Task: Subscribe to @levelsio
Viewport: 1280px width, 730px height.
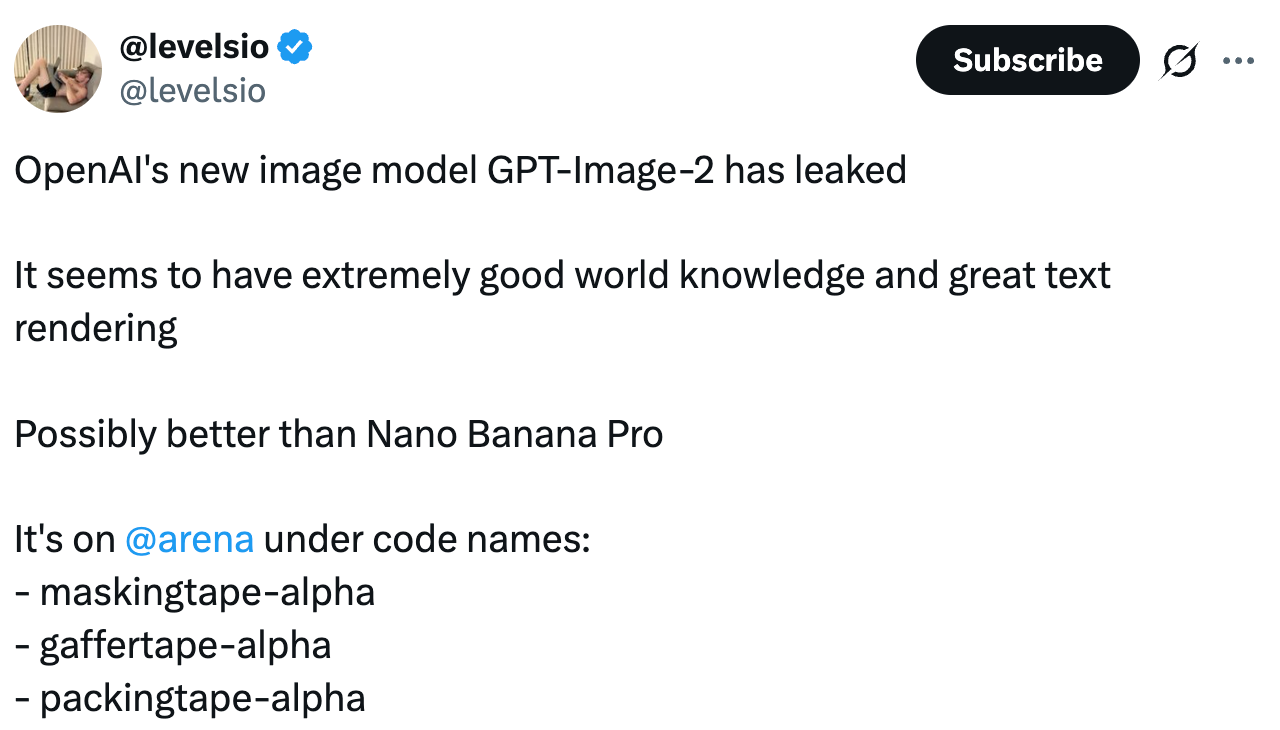Action: (x=1027, y=60)
